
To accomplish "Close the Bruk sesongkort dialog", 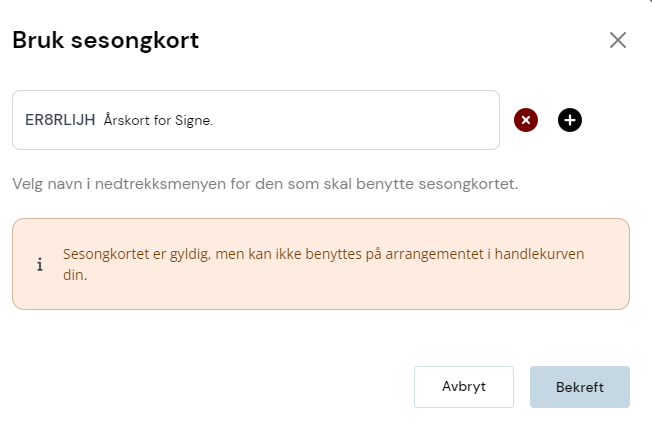I will pyautogui.click(x=617, y=40).
